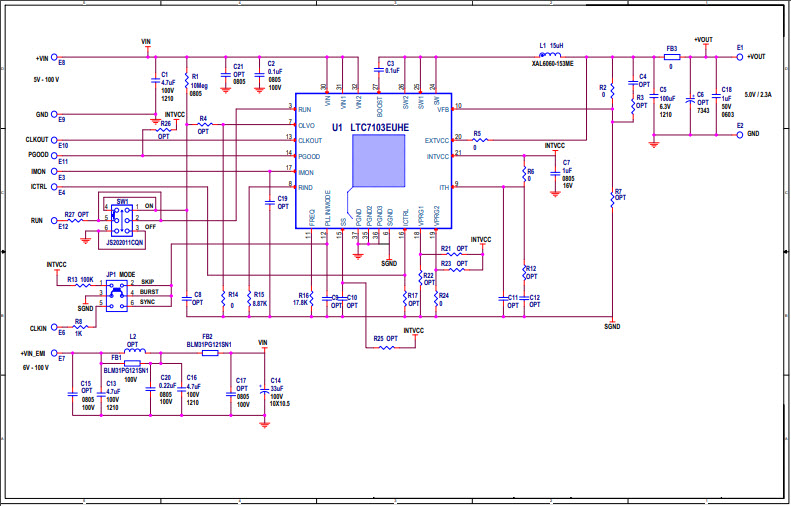Select the BURST position on JP1
The width and height of the screenshot is (791, 506).
coord(149,291)
